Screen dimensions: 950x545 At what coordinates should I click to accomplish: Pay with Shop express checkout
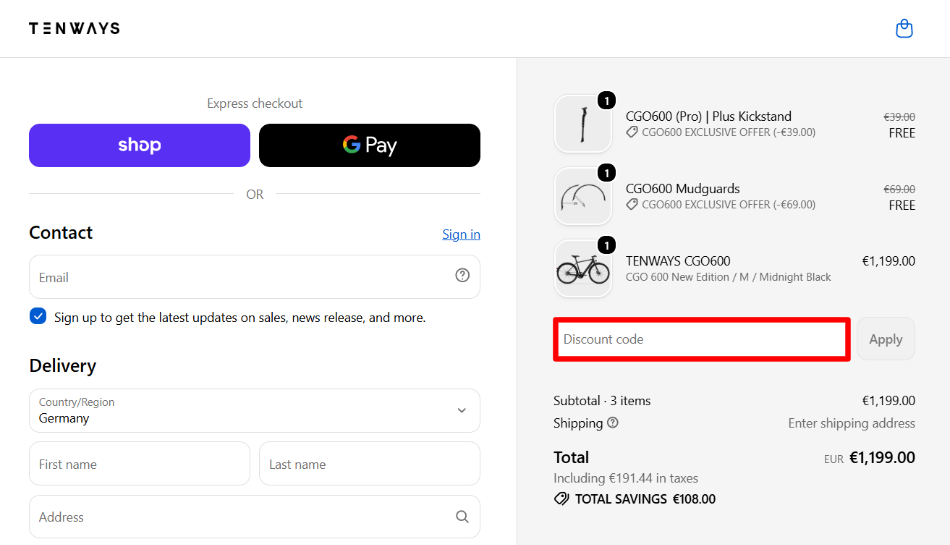(x=139, y=145)
